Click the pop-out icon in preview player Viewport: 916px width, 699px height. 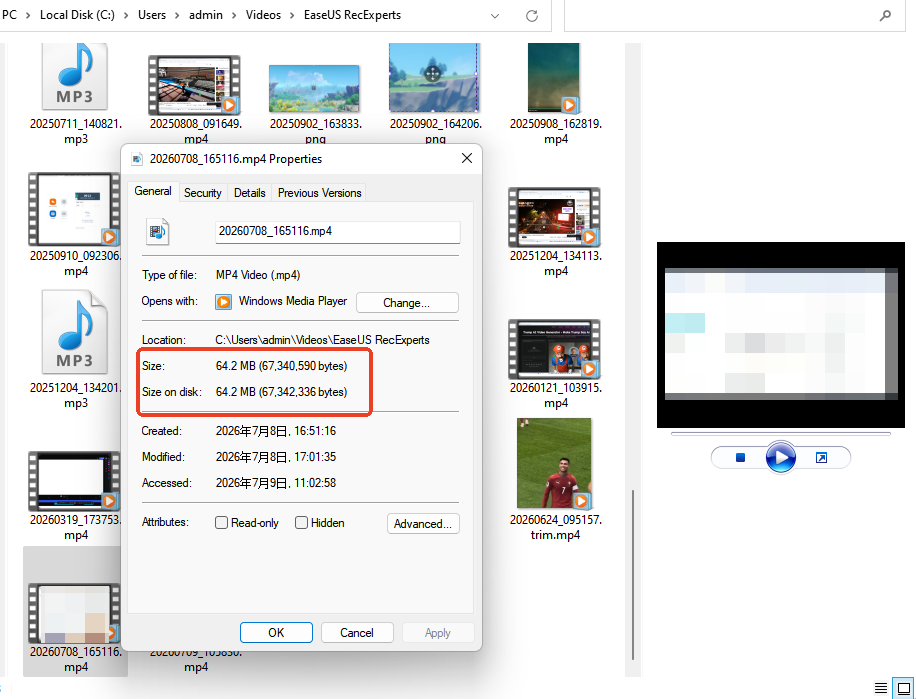pyautogui.click(x=821, y=458)
